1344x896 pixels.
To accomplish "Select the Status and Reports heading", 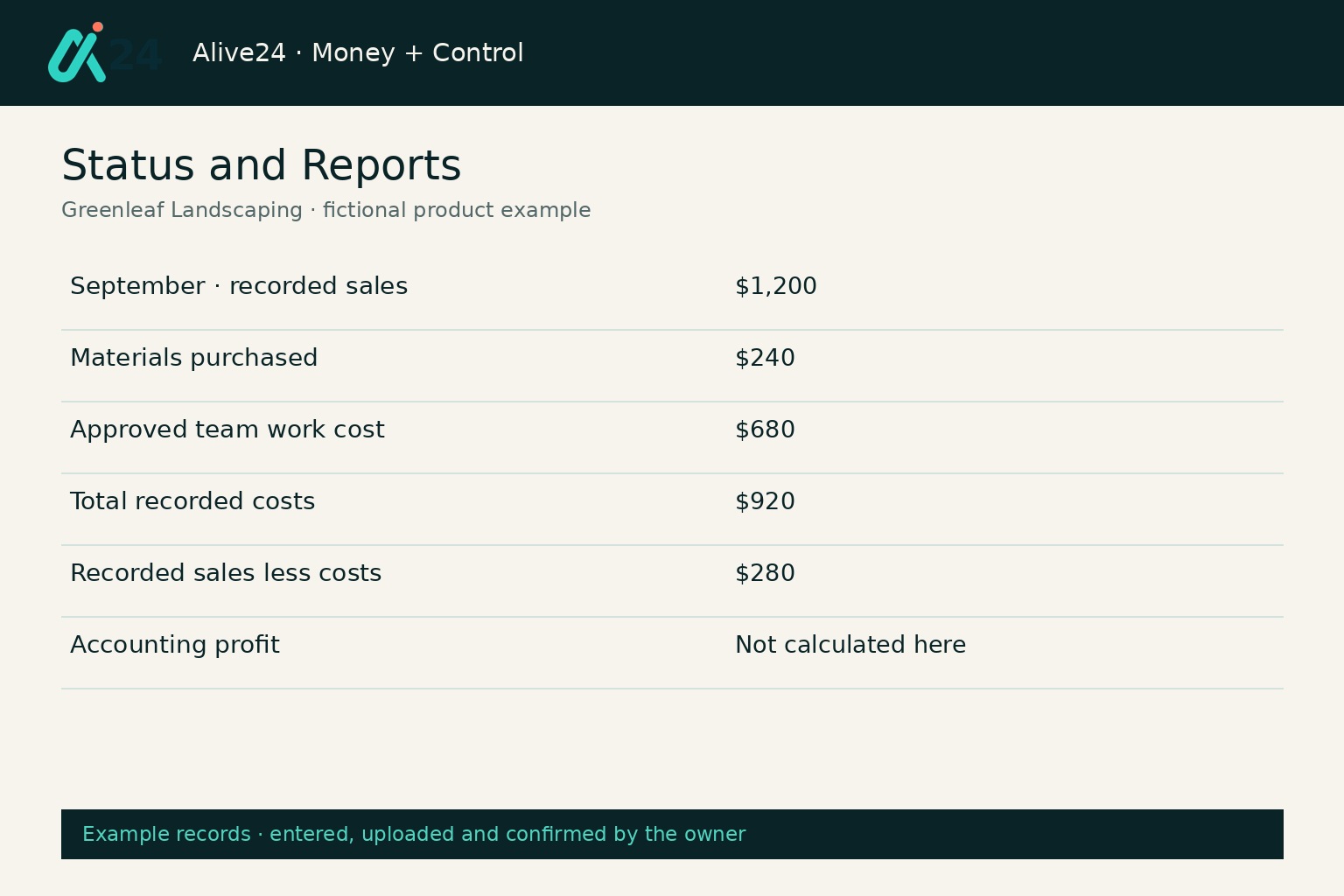I will click(x=261, y=165).
